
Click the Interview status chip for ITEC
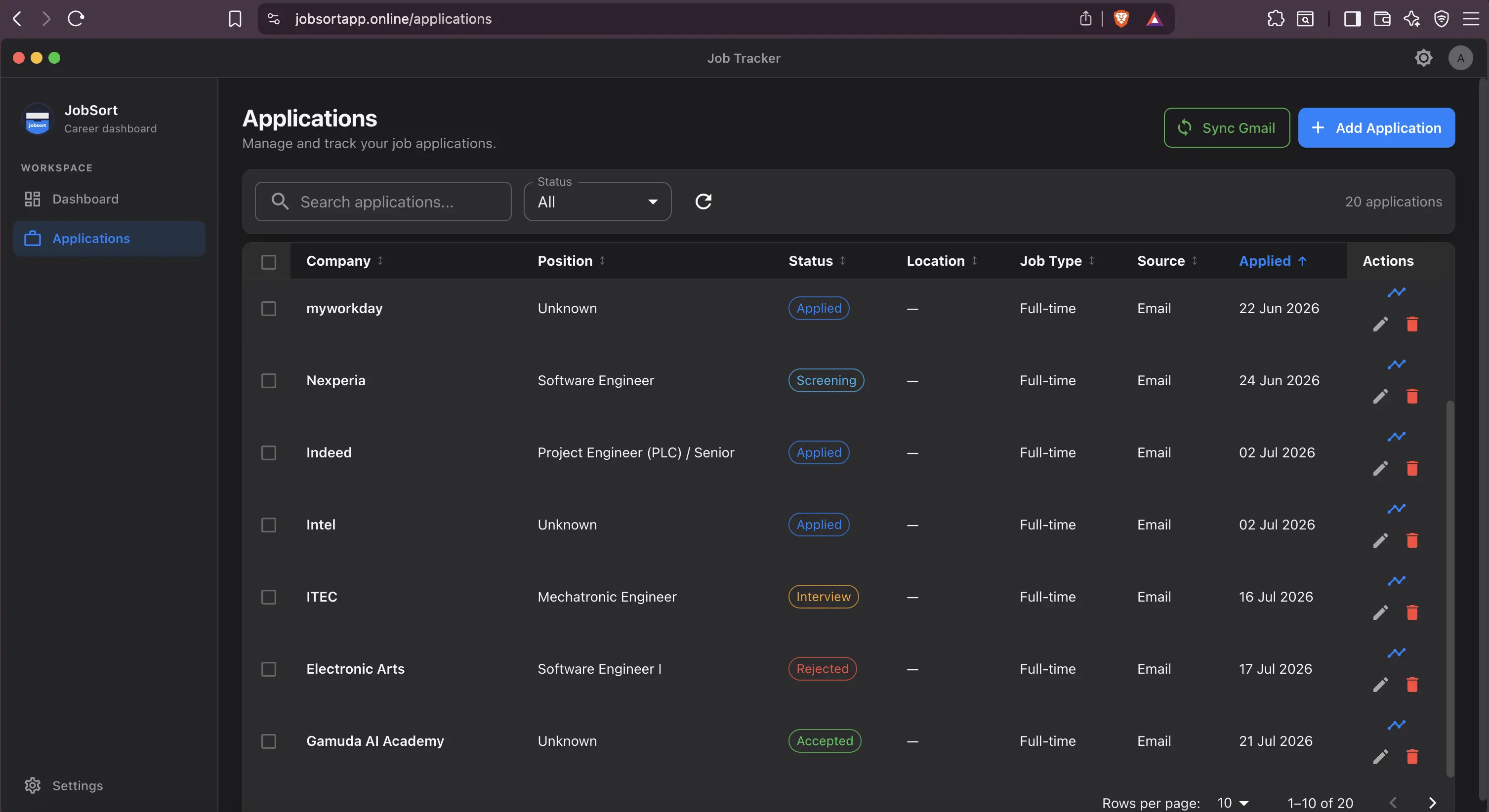[x=823, y=597]
